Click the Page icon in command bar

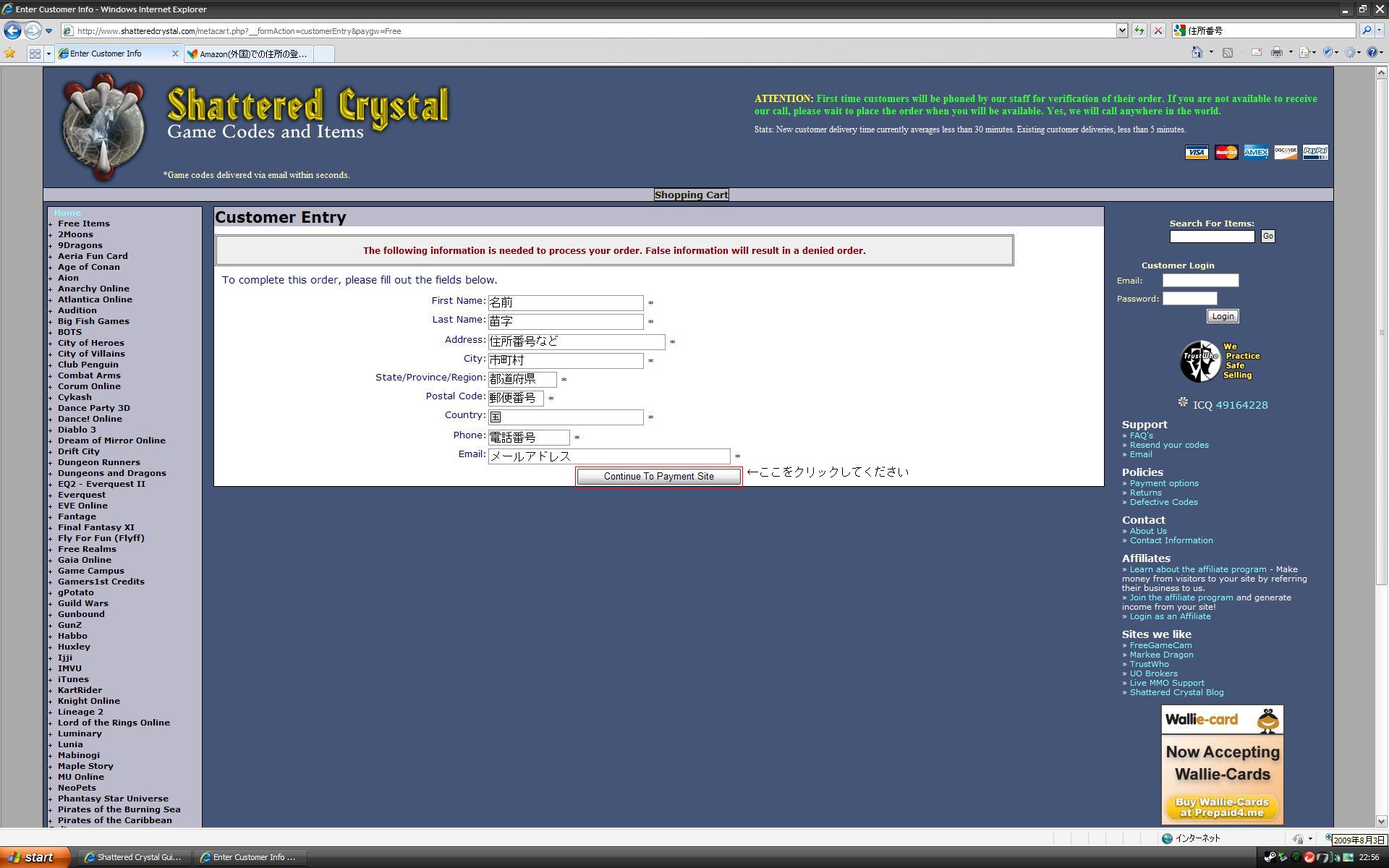1305,52
